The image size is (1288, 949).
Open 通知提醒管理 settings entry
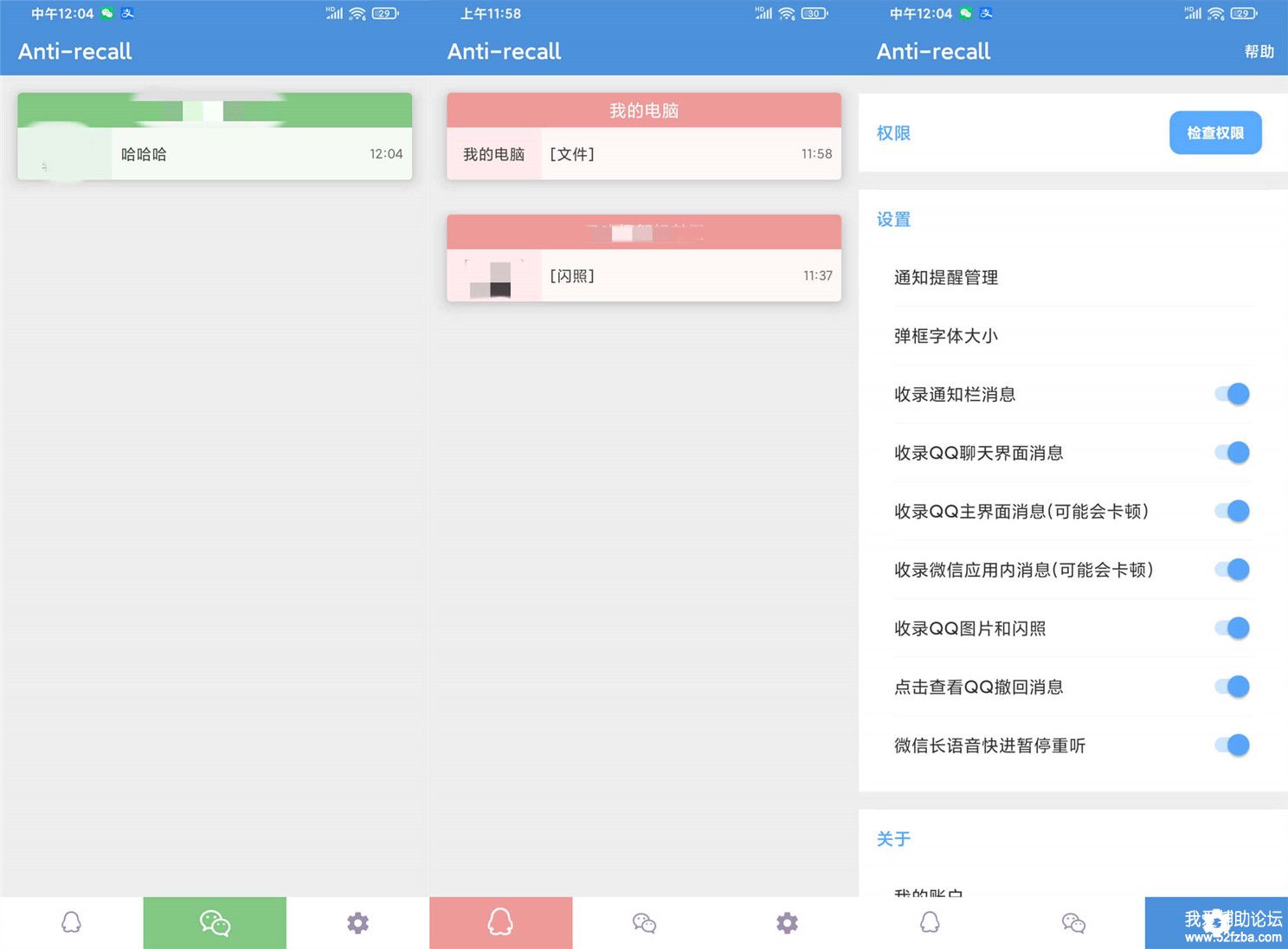pos(1073,277)
